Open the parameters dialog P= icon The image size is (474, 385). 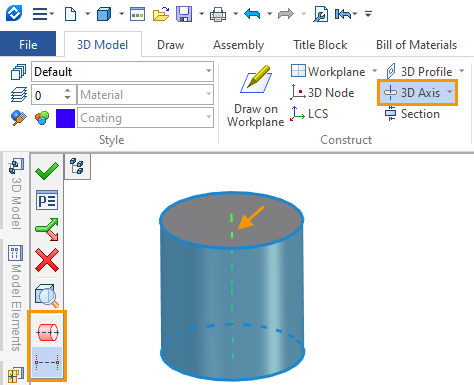[x=47, y=200]
